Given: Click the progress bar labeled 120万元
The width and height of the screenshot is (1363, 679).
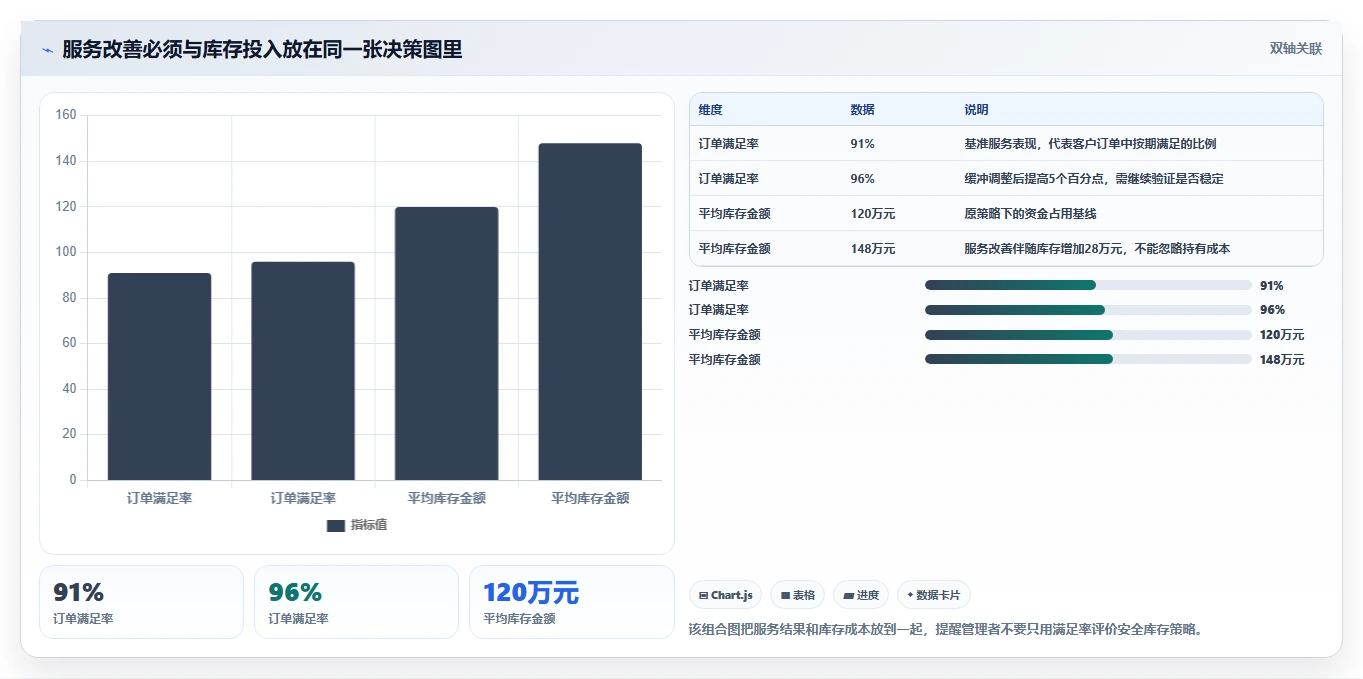Looking at the screenshot, I should click(1088, 335).
